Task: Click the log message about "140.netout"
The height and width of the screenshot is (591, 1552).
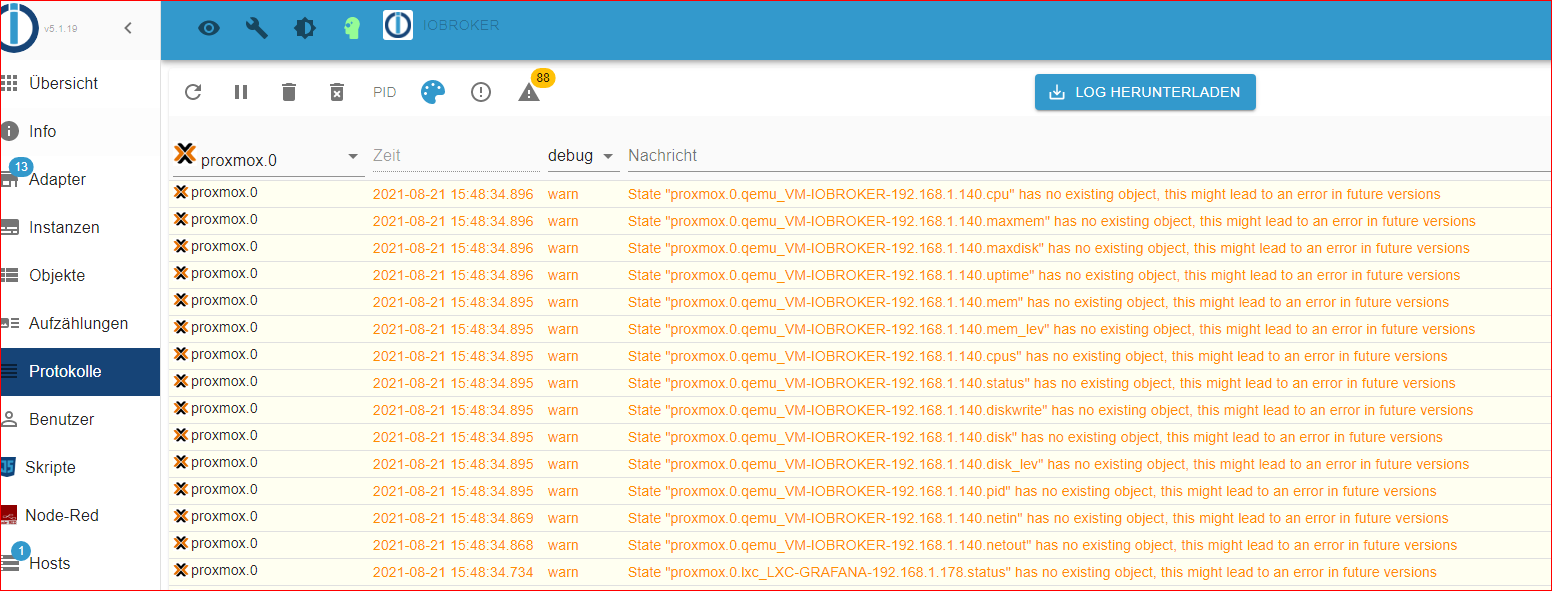Action: (x=1043, y=545)
